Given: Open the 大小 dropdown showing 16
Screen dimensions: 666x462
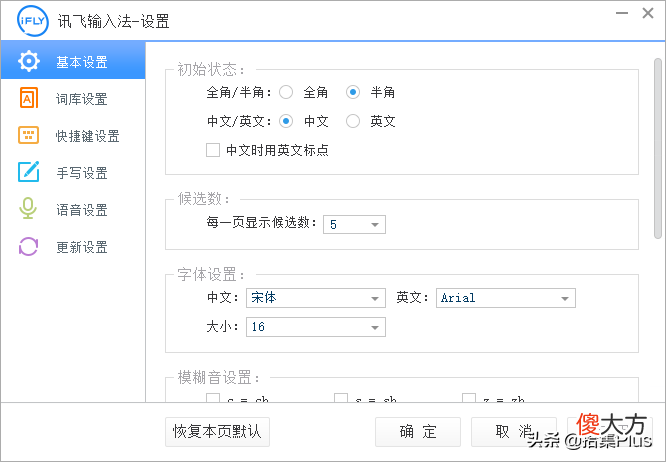Looking at the screenshot, I should tap(316, 327).
